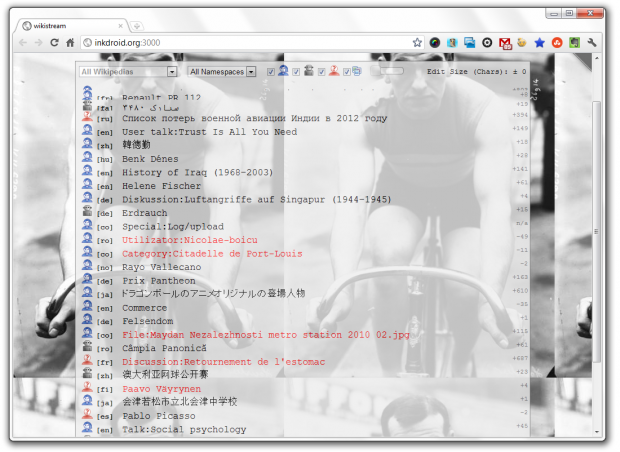
Task: Open Category:Citadelle de Port-Louis link
Action: [x=212, y=253]
